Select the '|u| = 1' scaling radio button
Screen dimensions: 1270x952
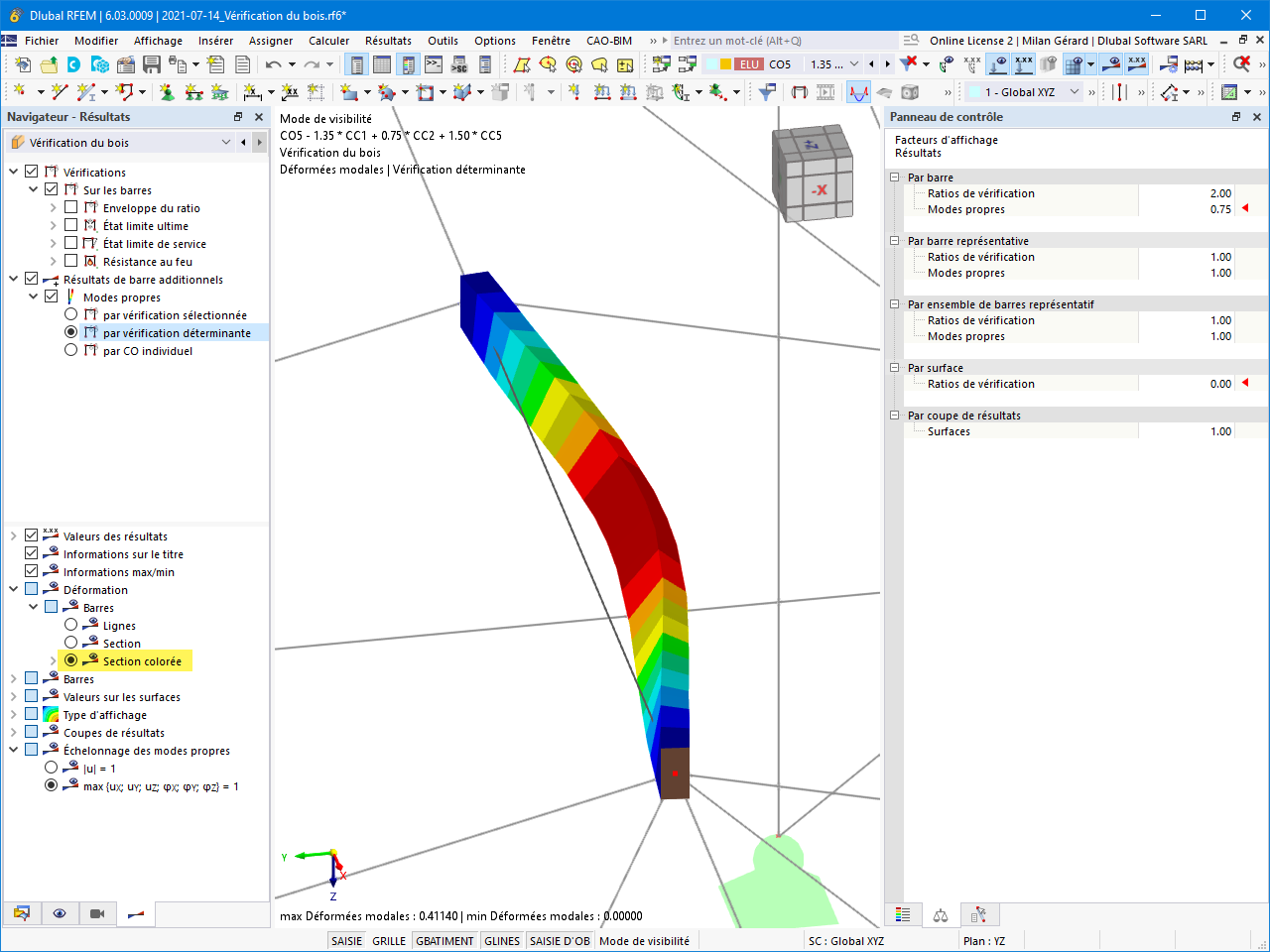(x=52, y=768)
